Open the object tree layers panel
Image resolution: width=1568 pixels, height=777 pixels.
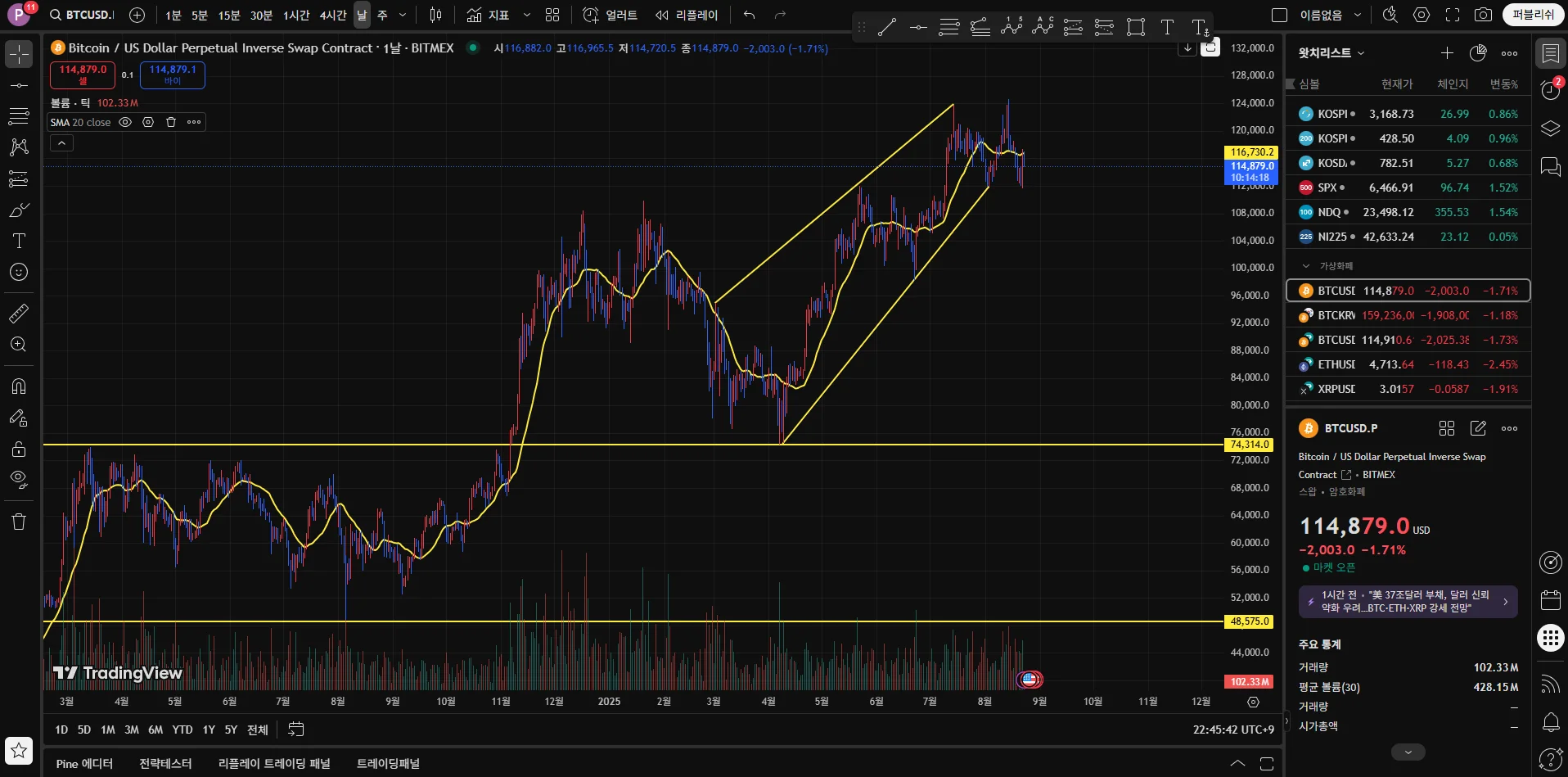pos(1550,129)
